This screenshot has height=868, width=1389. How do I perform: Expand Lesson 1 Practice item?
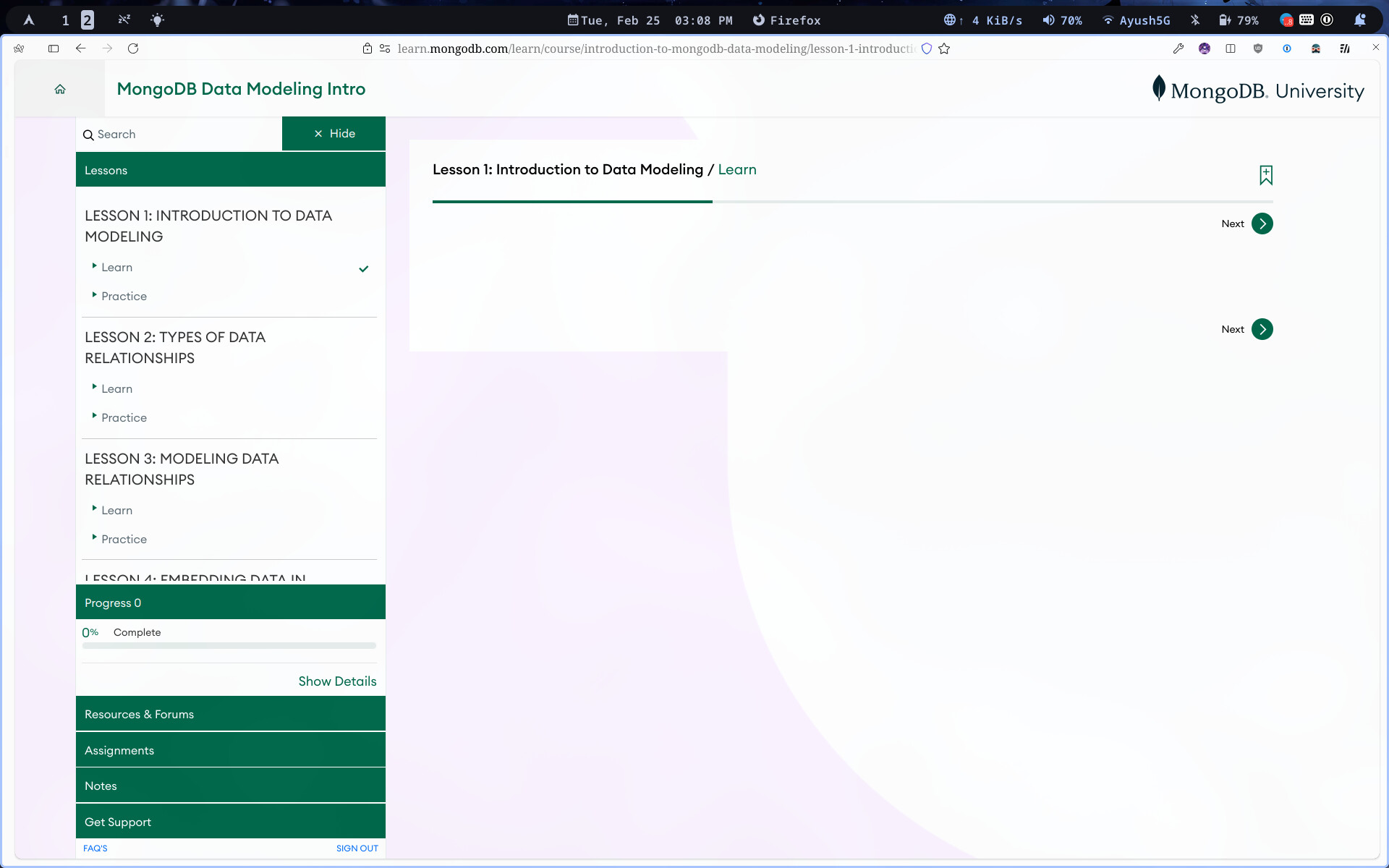[x=124, y=296]
